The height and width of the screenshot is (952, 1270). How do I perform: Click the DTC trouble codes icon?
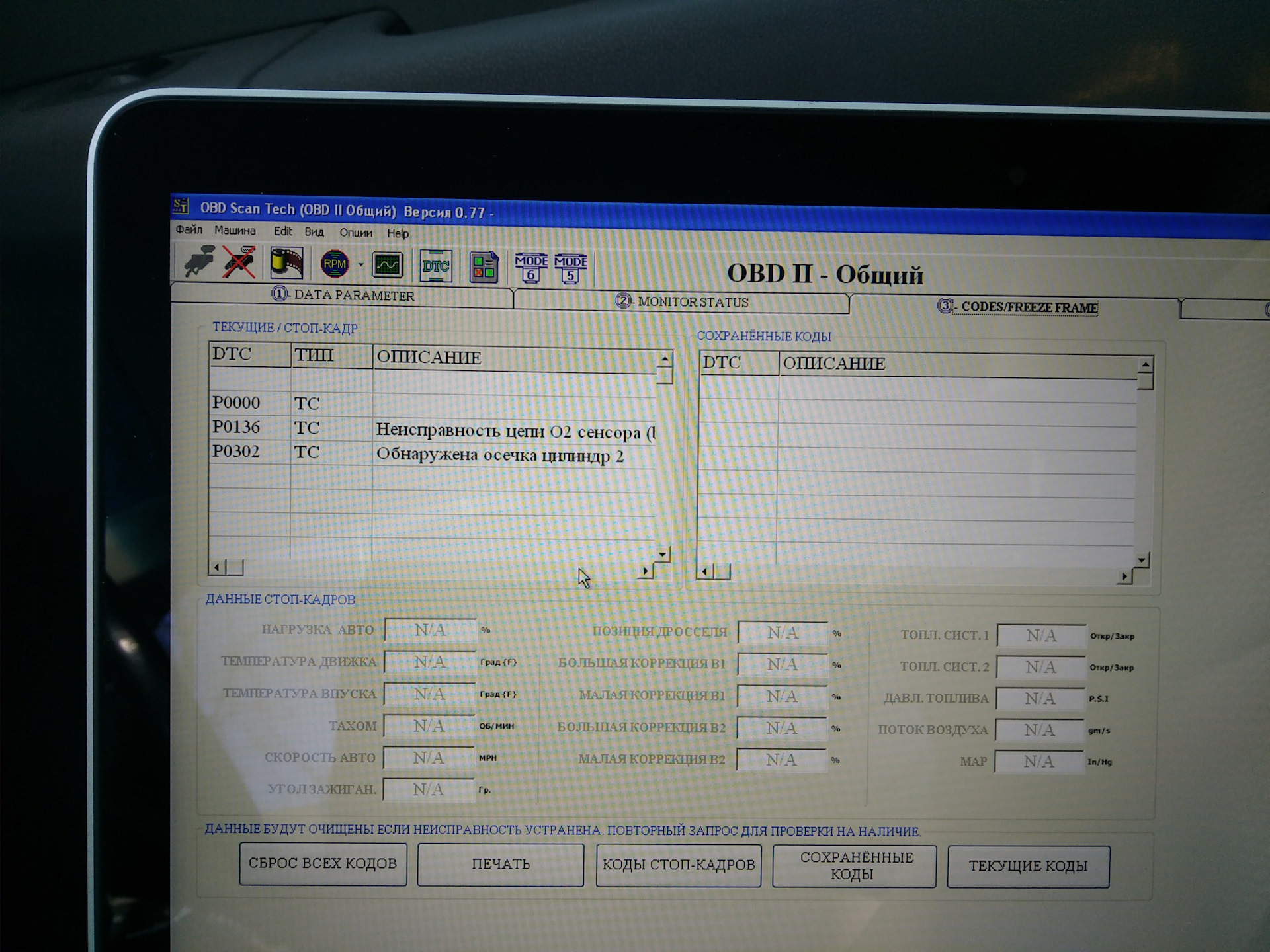(436, 266)
